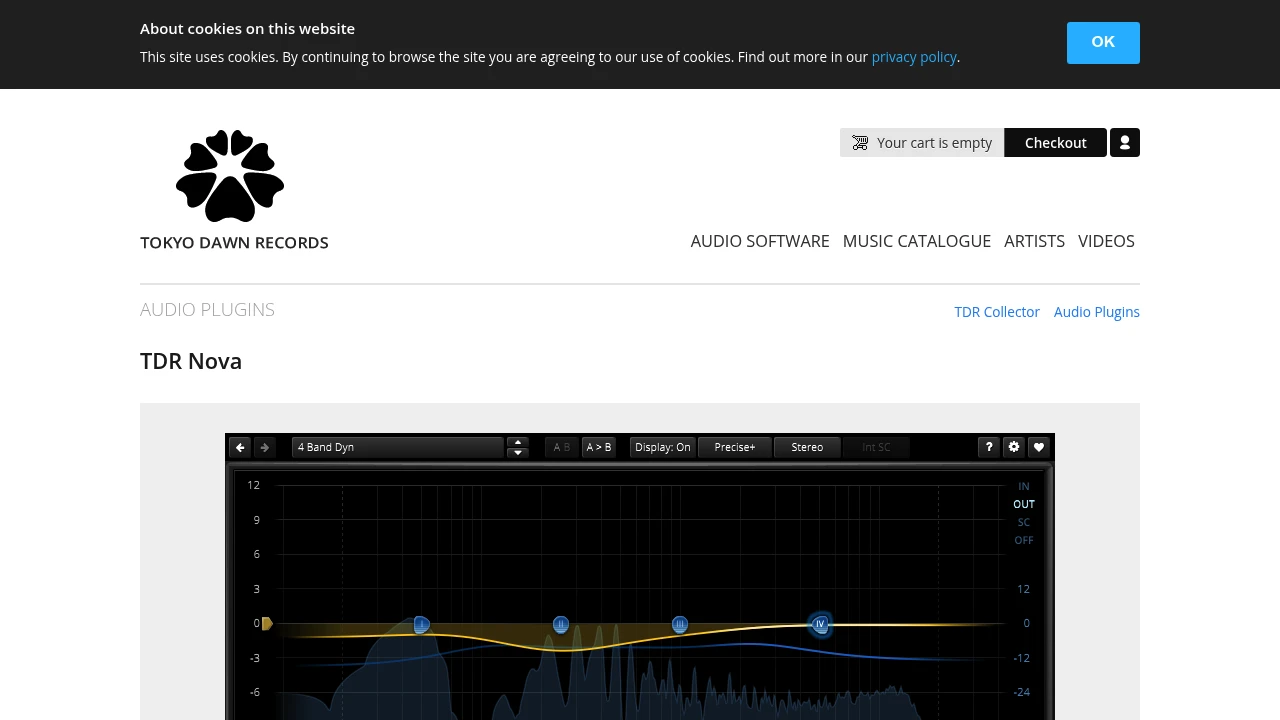Image resolution: width=1280 pixels, height=720 pixels.
Task: Click the redo forward arrow in Nova
Action: (x=264, y=447)
